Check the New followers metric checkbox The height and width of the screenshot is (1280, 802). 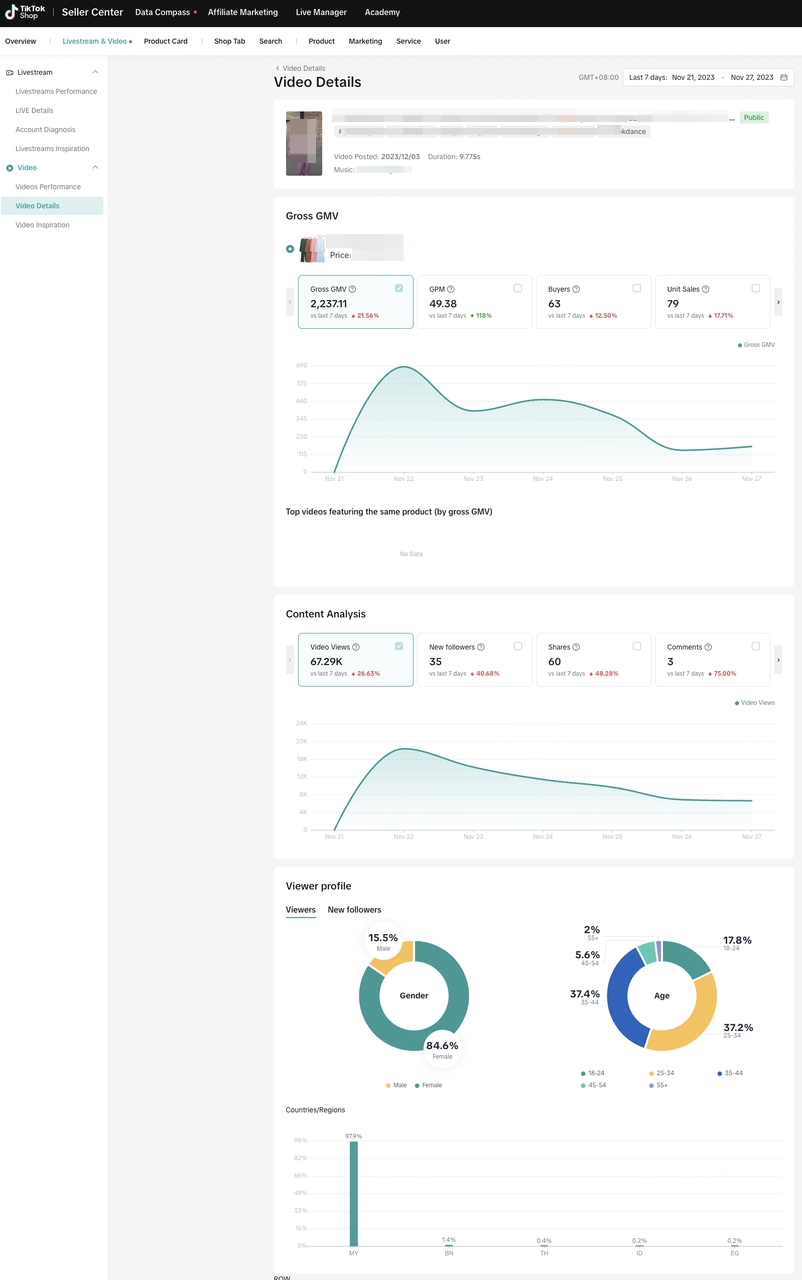(x=517, y=646)
